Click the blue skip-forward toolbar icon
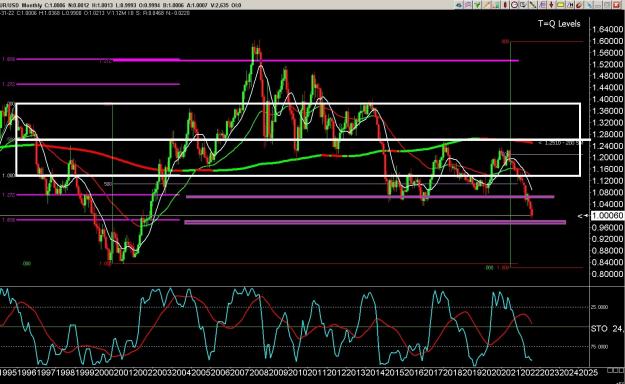This screenshot has width=625, height=384. (x=570, y=5)
